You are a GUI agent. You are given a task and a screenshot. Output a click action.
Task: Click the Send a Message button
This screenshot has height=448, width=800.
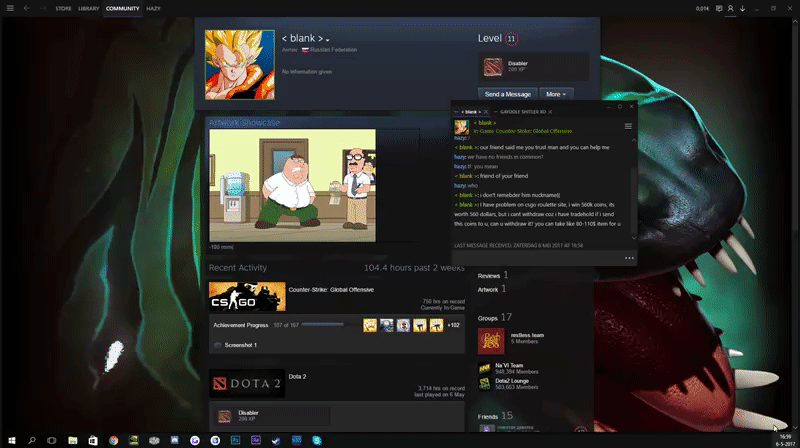click(508, 94)
